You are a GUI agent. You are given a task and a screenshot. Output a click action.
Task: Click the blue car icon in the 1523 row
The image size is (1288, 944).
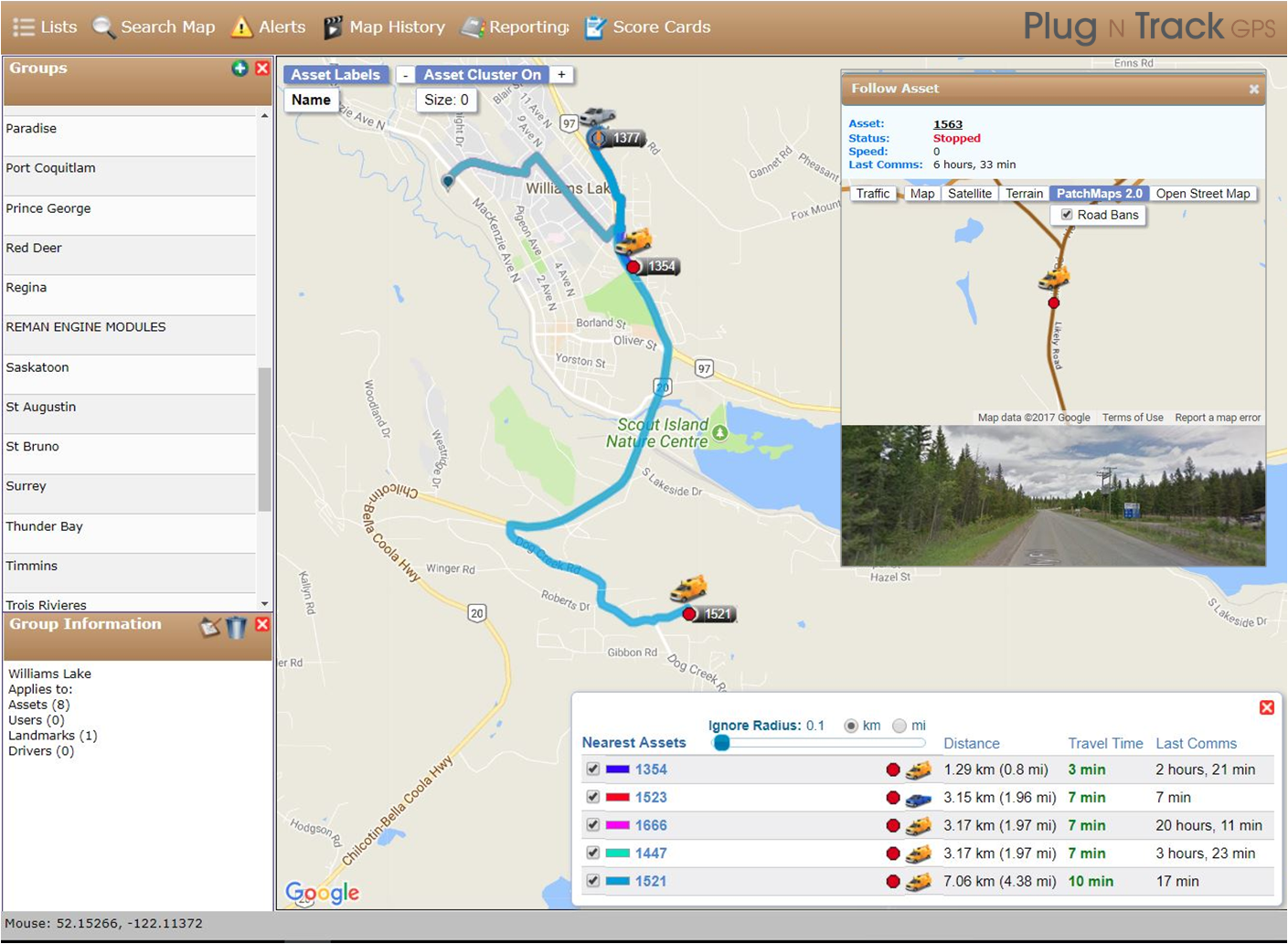tap(919, 799)
